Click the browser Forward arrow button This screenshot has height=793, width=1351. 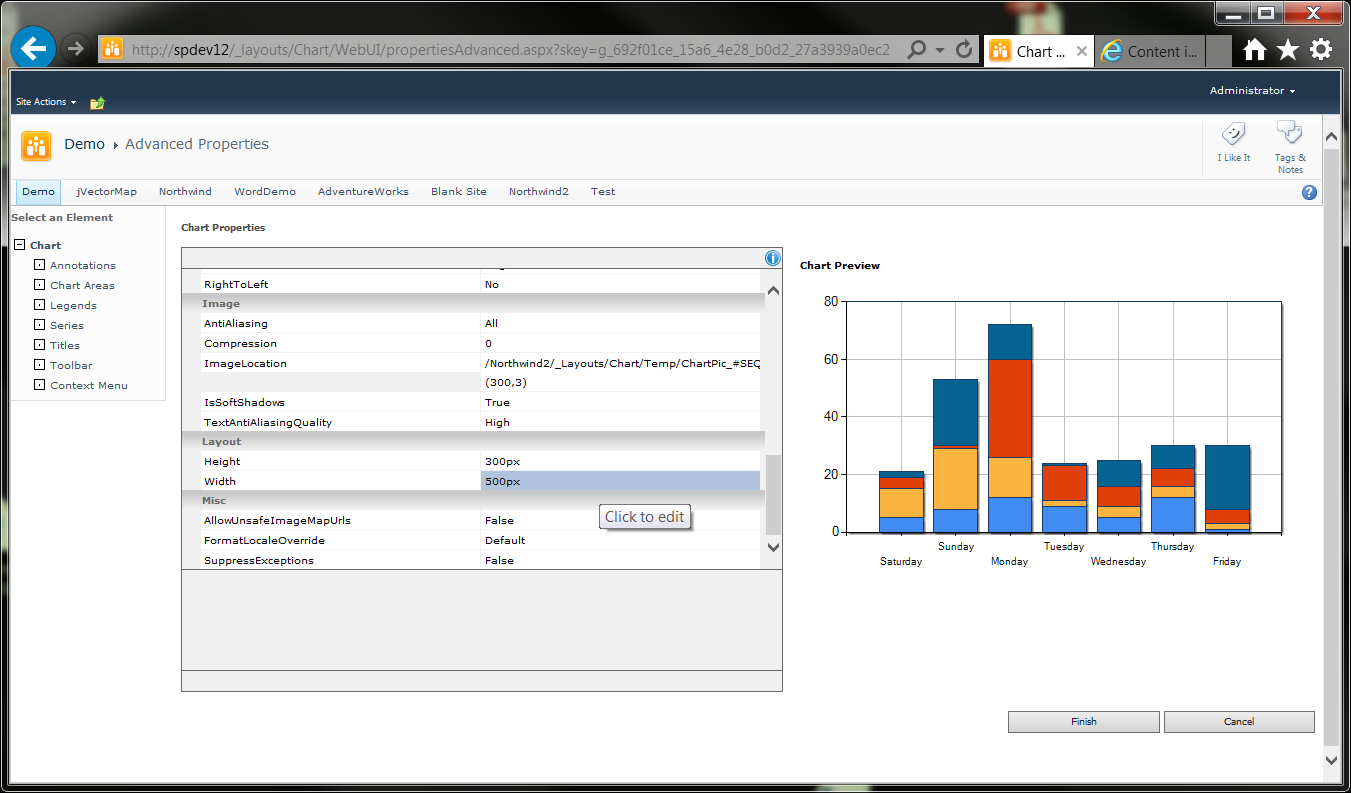[x=75, y=49]
